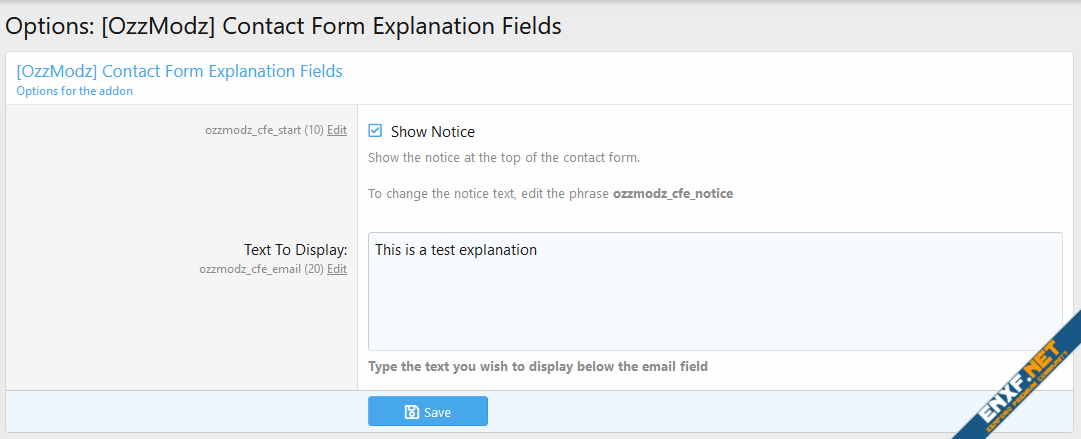The image size is (1081, 439).
Task: Click the ozzmodz_cfe_start (10) option ID text
Action: pos(264,130)
